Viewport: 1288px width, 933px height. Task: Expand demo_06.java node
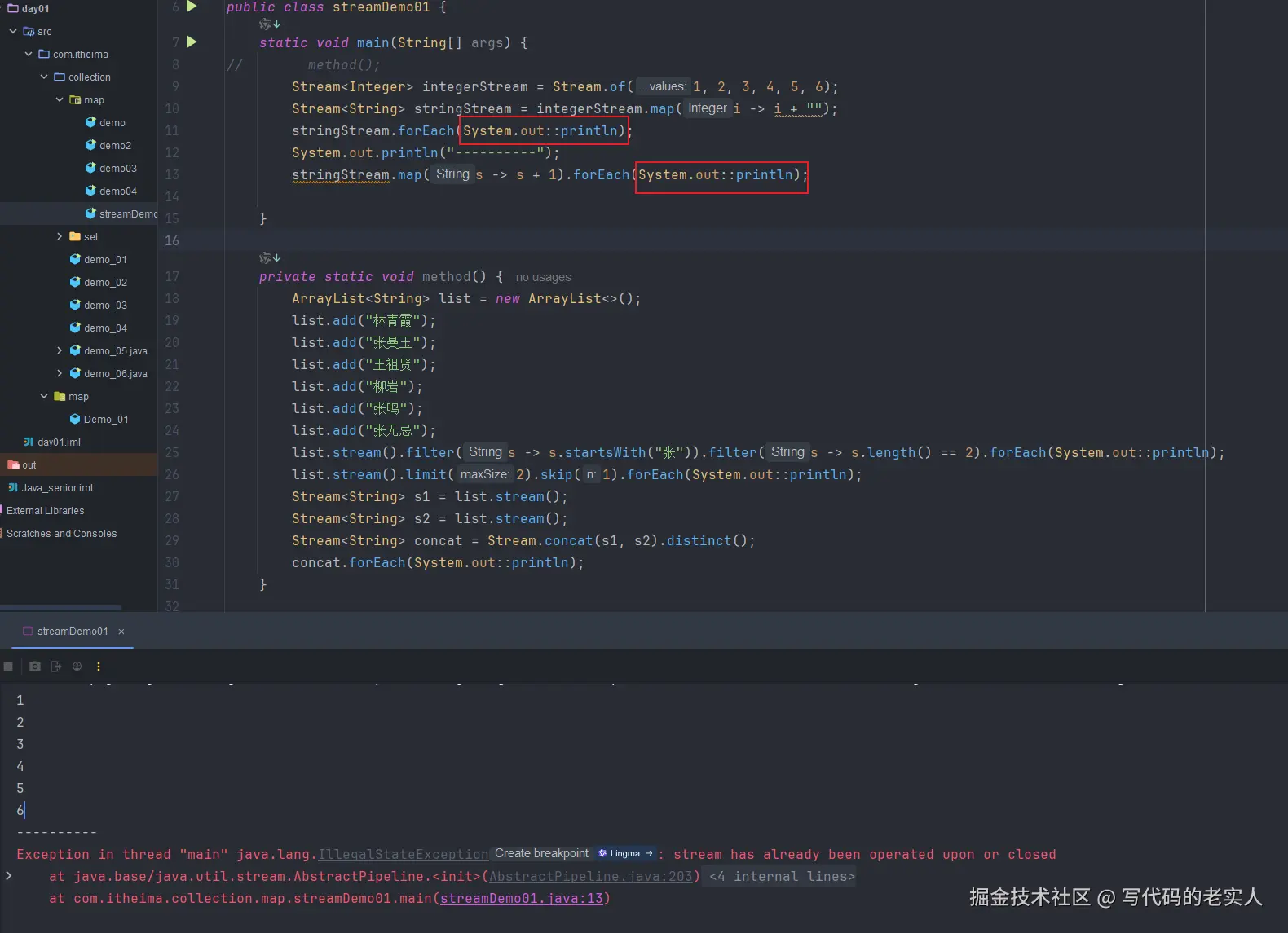(60, 373)
